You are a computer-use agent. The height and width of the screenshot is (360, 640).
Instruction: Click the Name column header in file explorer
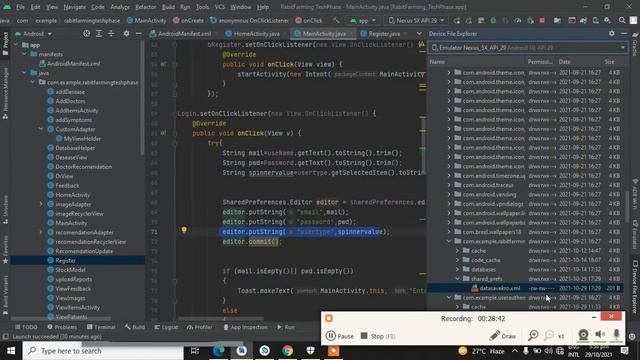tap(437, 62)
